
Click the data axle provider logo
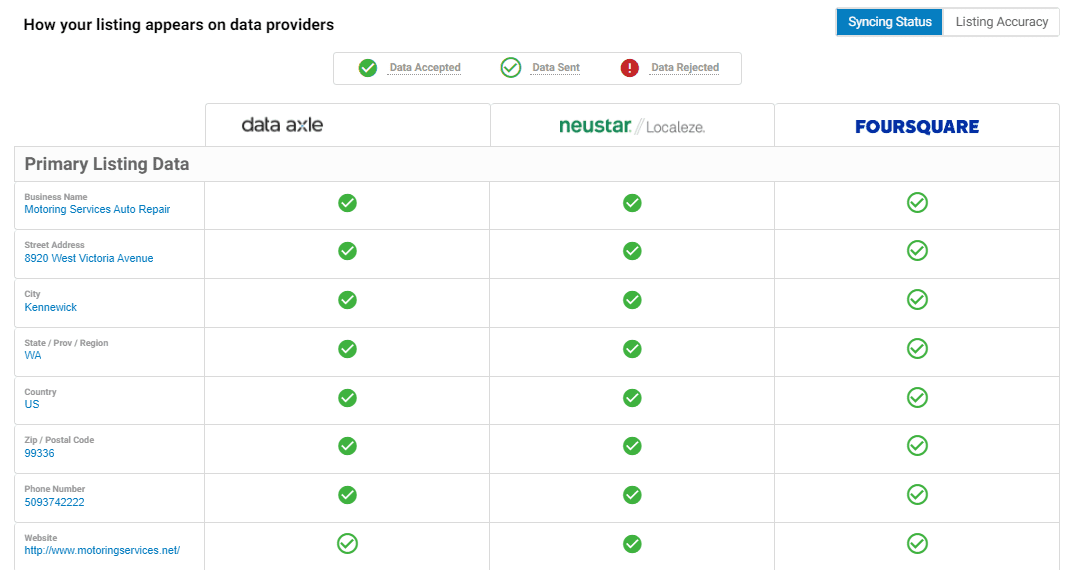pyautogui.click(x=282, y=125)
